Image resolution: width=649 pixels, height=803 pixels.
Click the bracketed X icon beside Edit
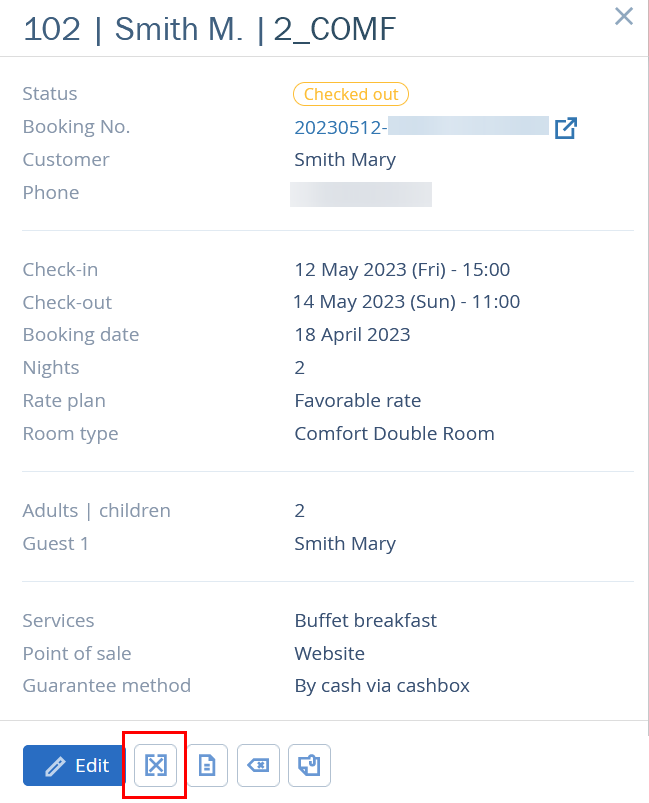pos(155,765)
